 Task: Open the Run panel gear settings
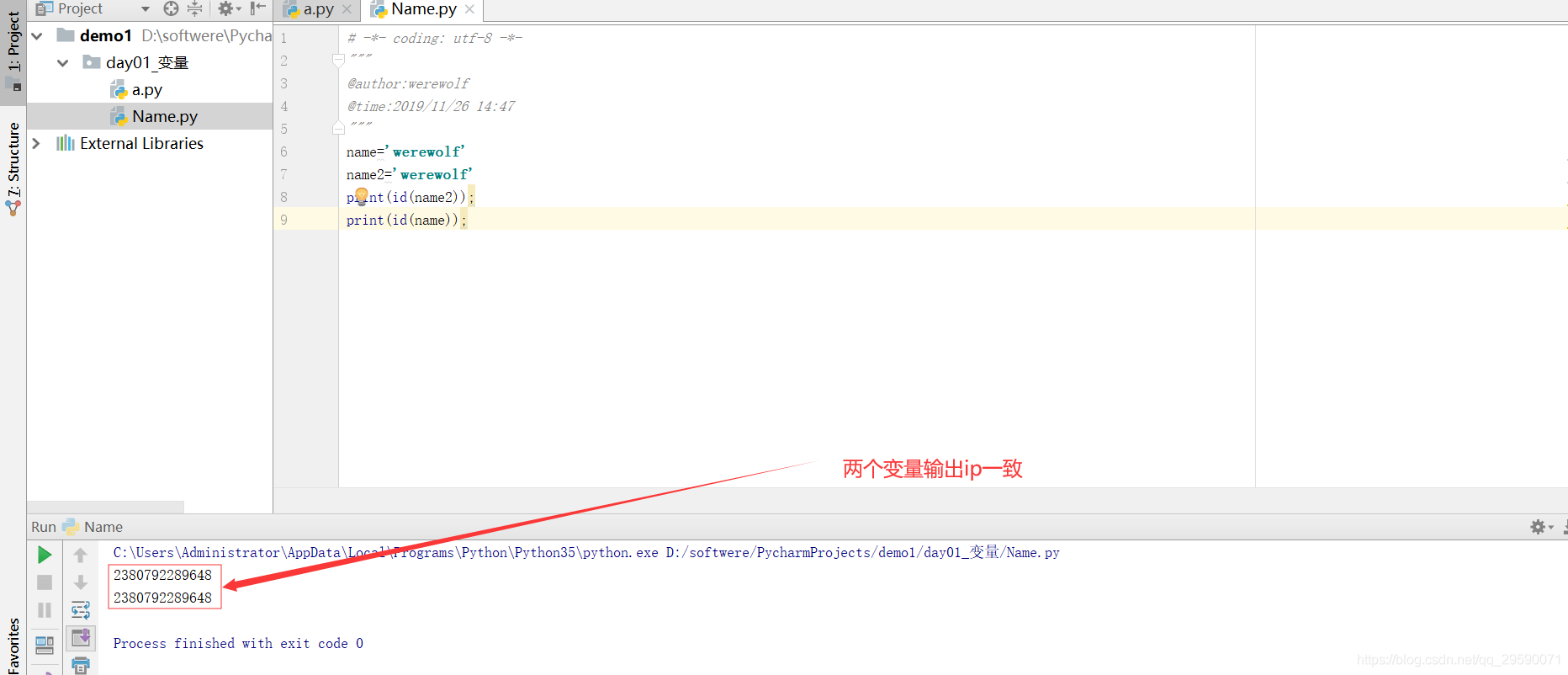coord(1541,527)
